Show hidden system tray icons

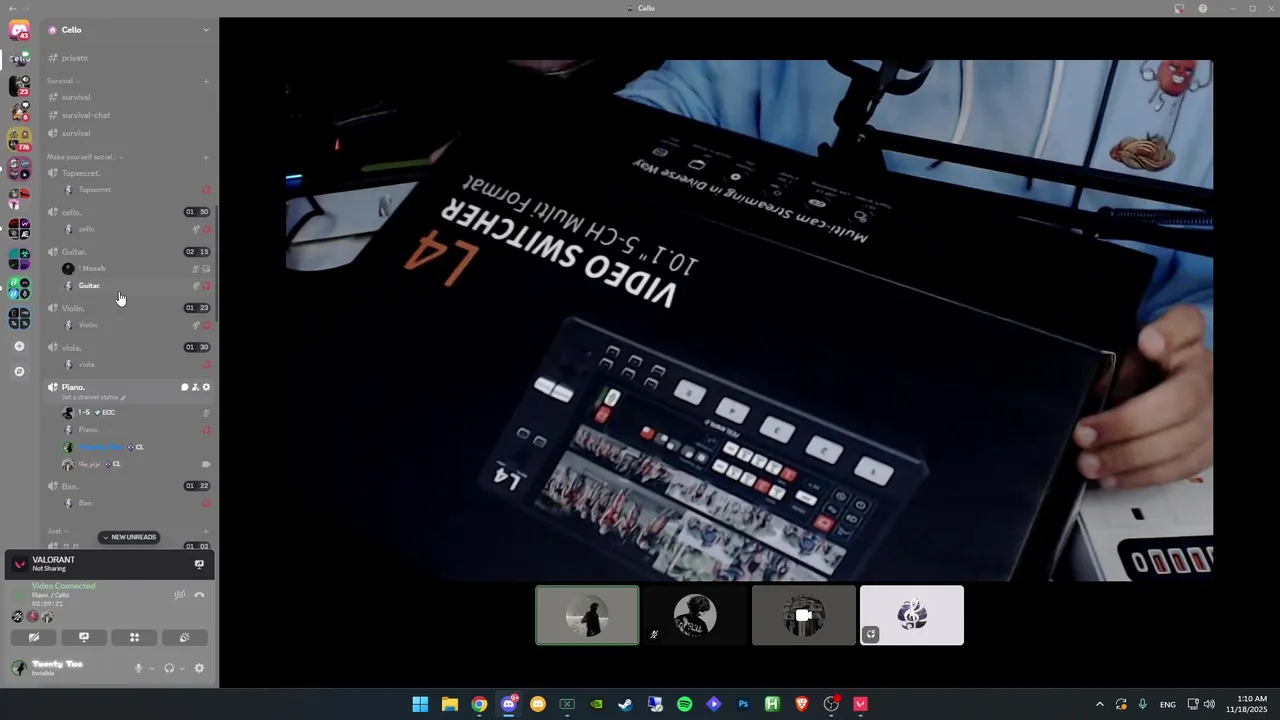click(x=1099, y=704)
